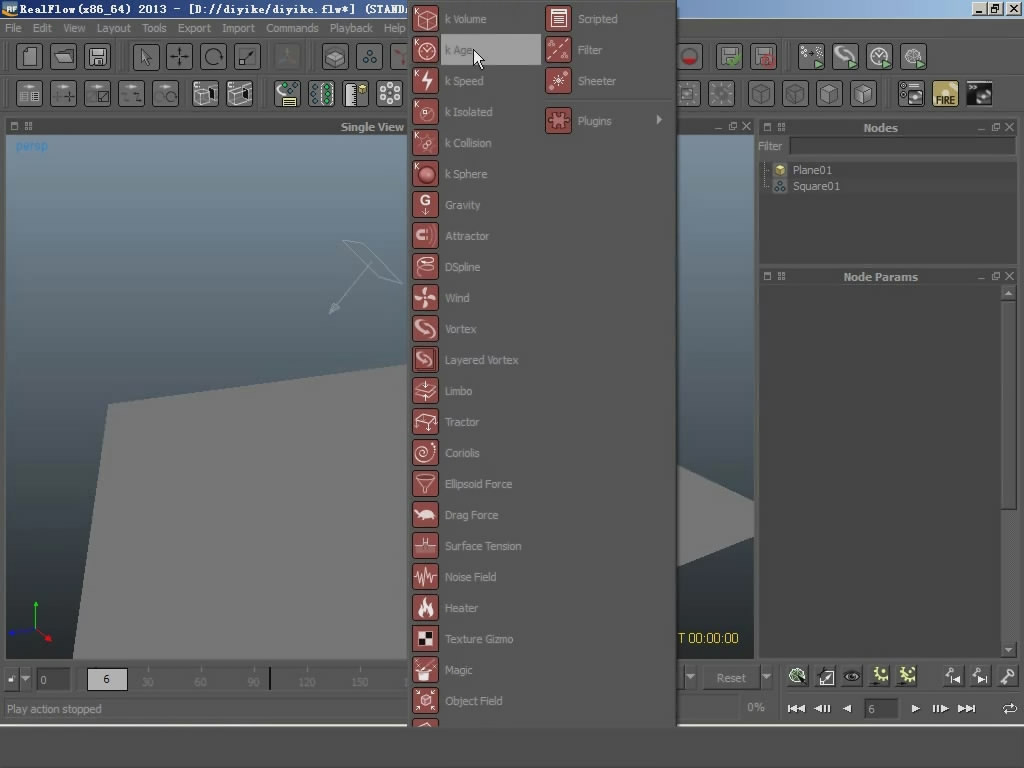The image size is (1024, 768).
Task: Open the Layout menu
Action: 114,28
